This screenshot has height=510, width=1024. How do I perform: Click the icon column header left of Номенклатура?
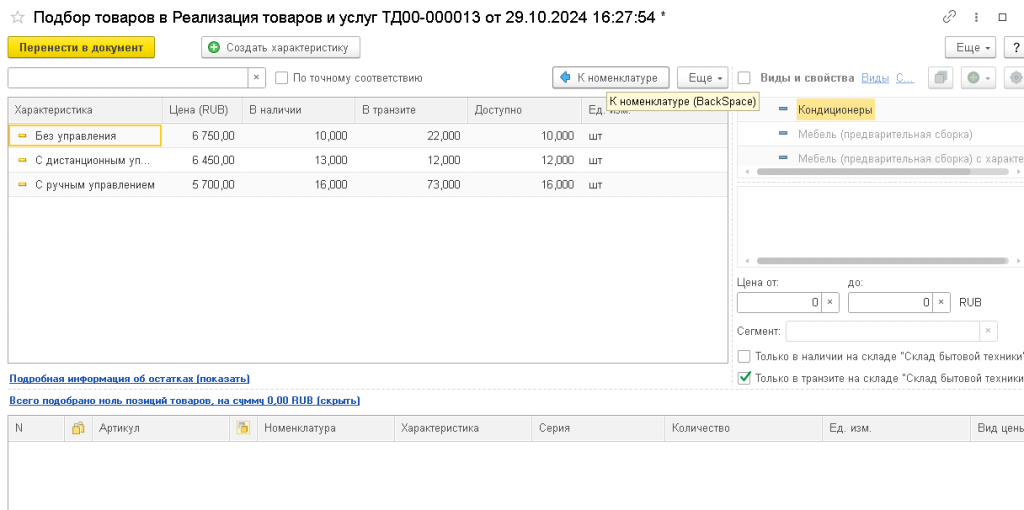243,428
